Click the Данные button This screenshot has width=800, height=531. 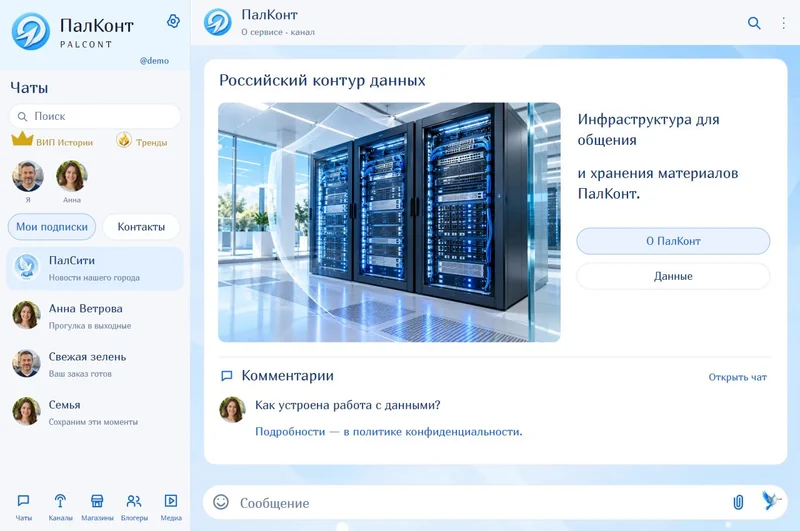[x=673, y=276]
